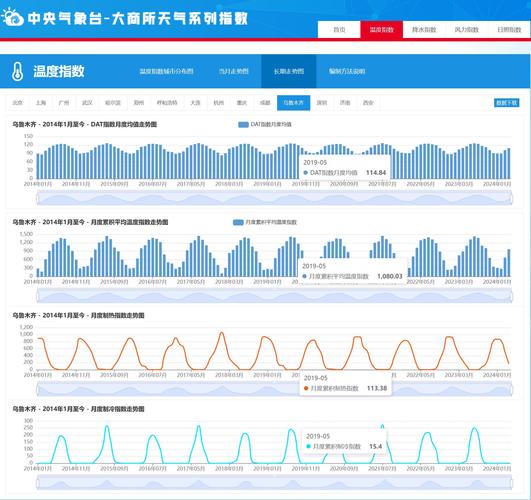The width and height of the screenshot is (531, 500).
Task: Select city 哈尔滨
Action: pos(113,103)
